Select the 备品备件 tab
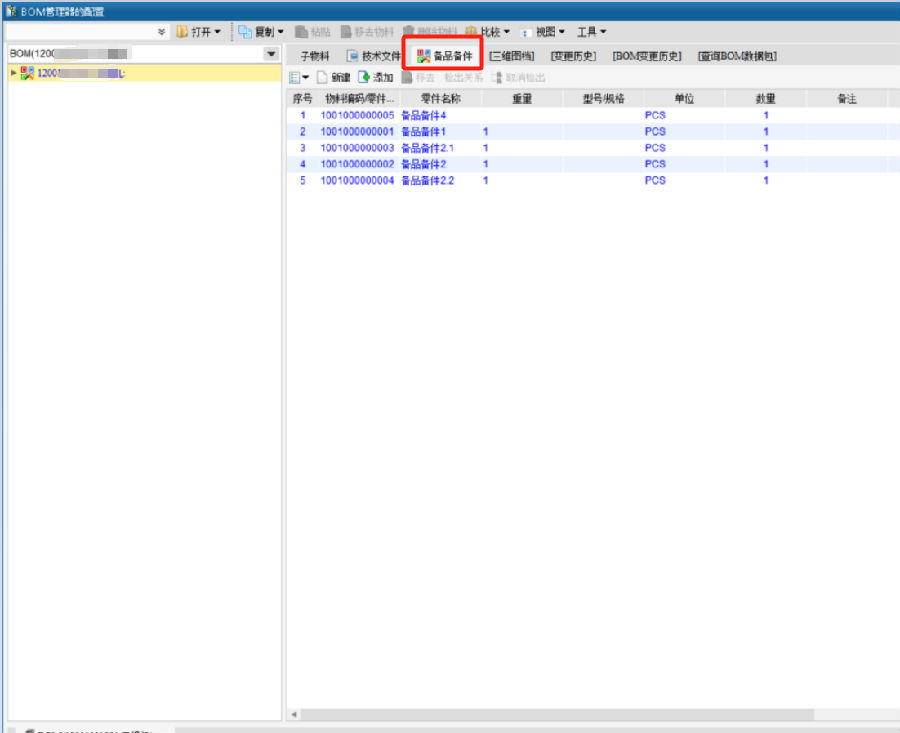The width and height of the screenshot is (900, 733). pyautogui.click(x=444, y=56)
